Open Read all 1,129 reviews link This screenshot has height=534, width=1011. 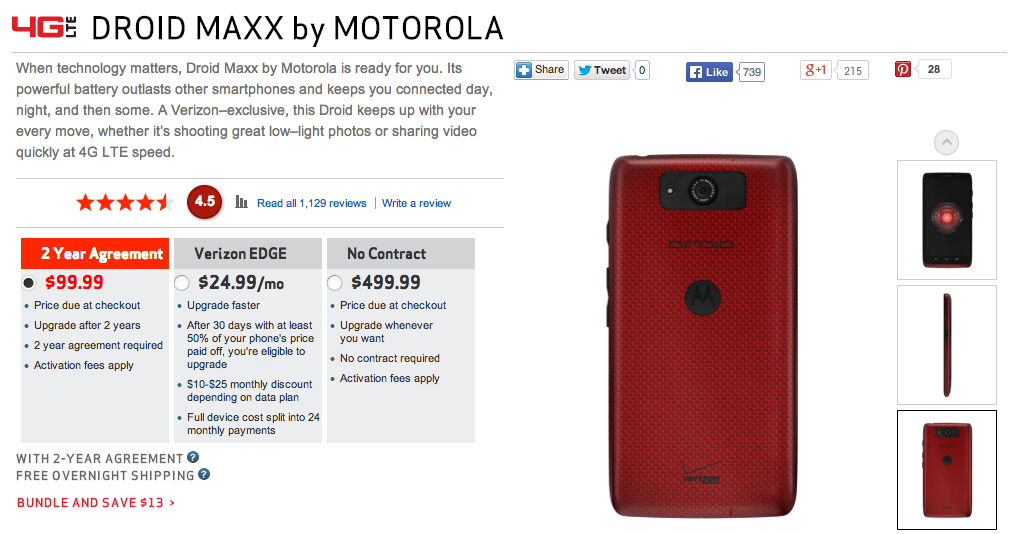[311, 203]
